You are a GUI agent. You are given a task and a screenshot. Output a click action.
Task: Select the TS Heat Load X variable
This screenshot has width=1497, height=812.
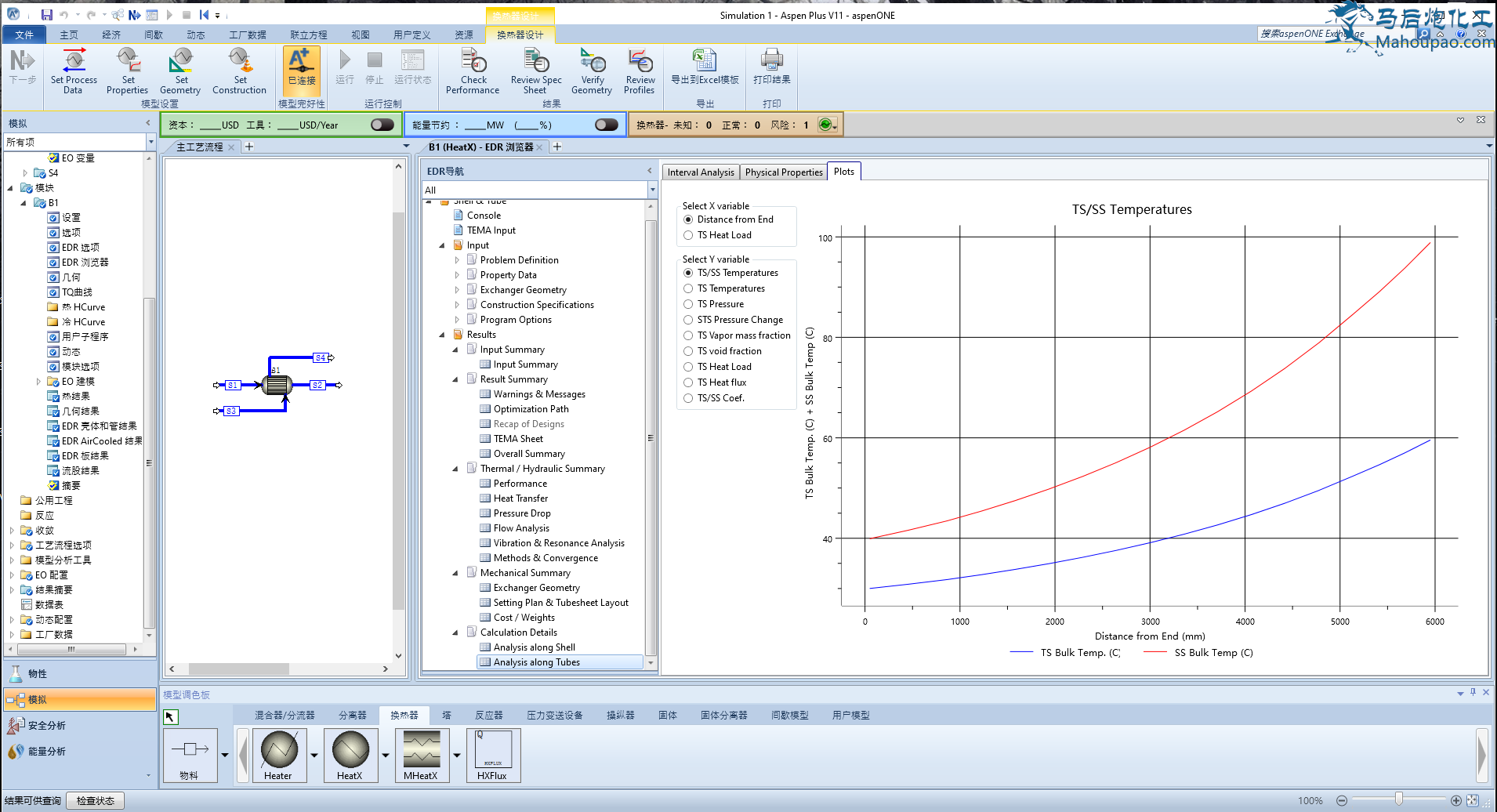point(688,235)
